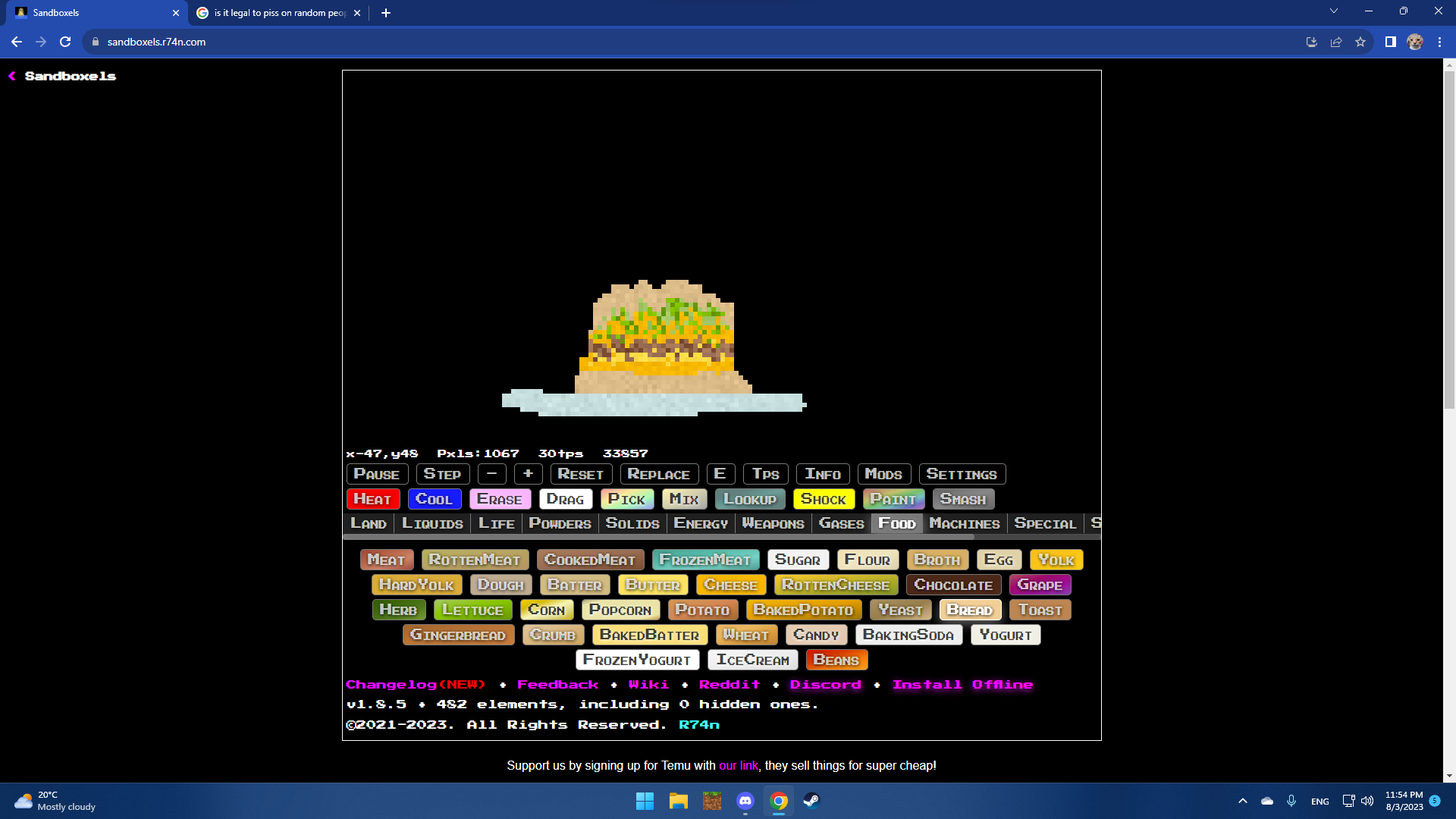Image resolution: width=1456 pixels, height=819 pixels.
Task: Expand the Chrome tab search chevron
Action: [1333, 11]
